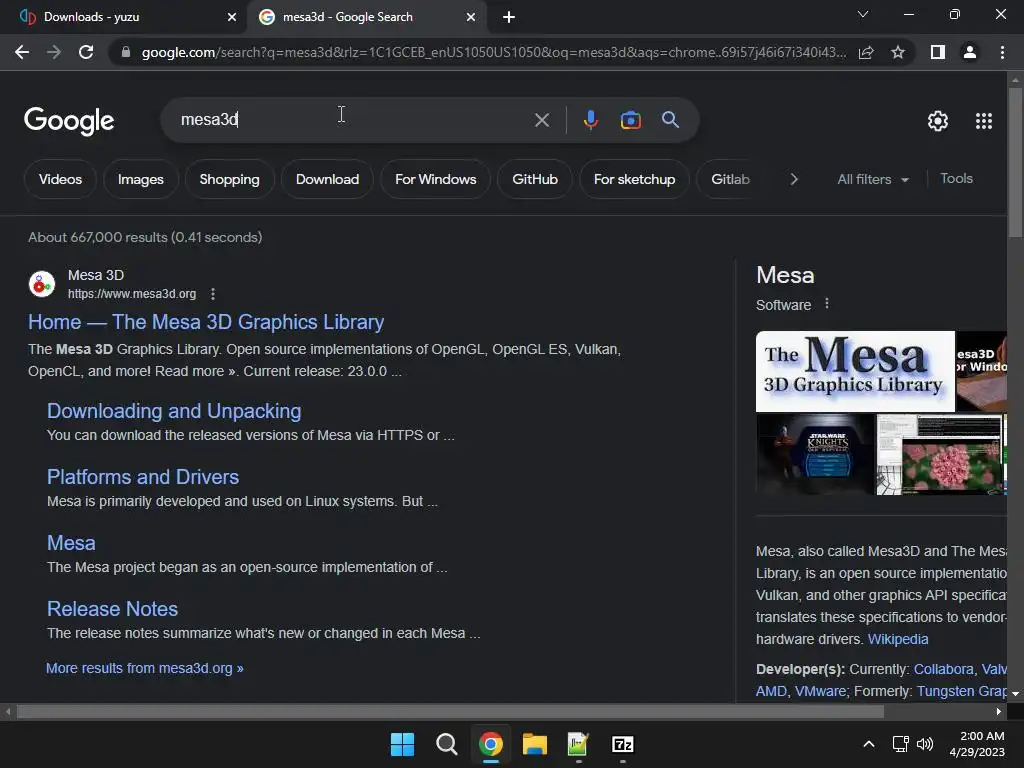
Task: Click the address bar URL
Action: (494, 52)
